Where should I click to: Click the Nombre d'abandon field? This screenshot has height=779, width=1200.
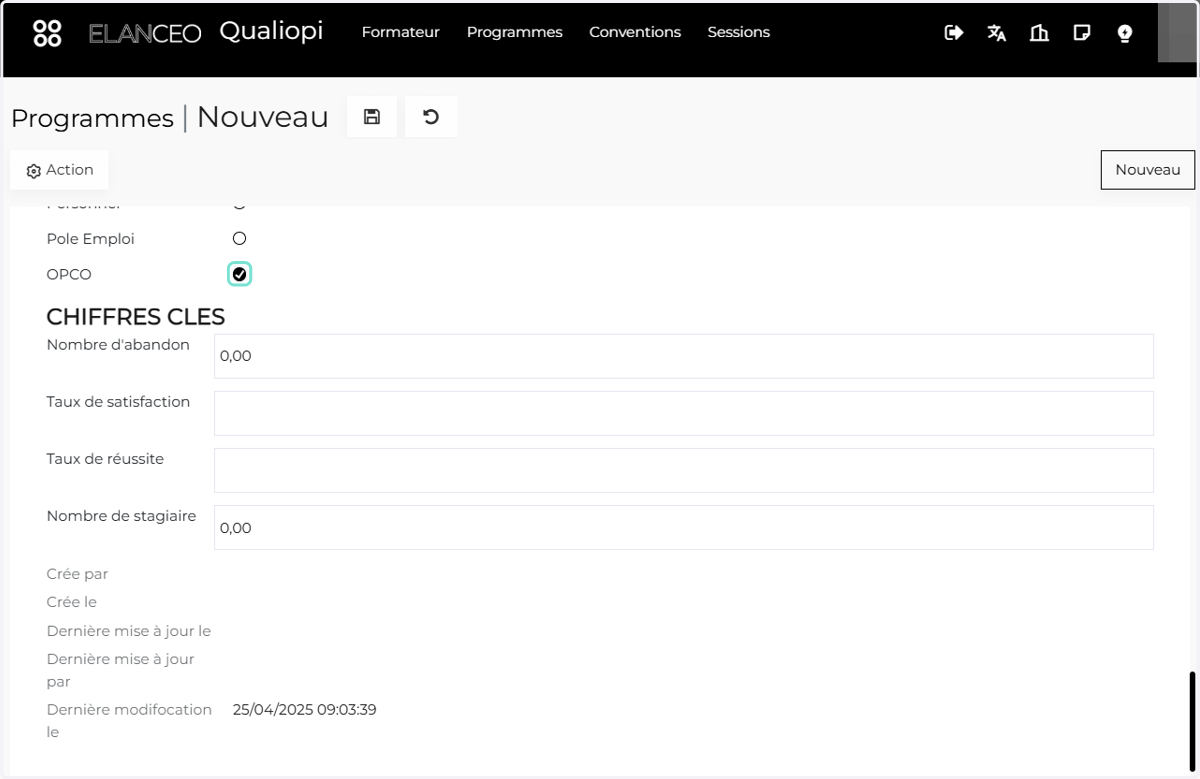[x=684, y=356]
